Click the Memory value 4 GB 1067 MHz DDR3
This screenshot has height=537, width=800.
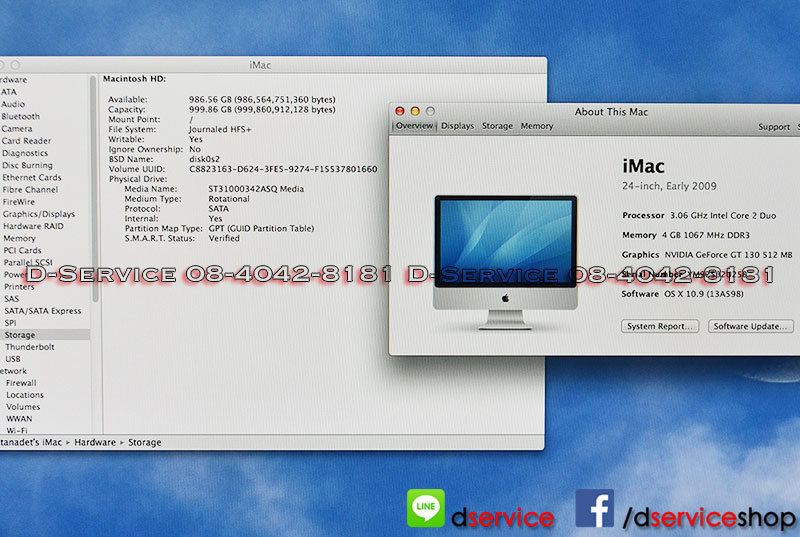[x=706, y=235]
